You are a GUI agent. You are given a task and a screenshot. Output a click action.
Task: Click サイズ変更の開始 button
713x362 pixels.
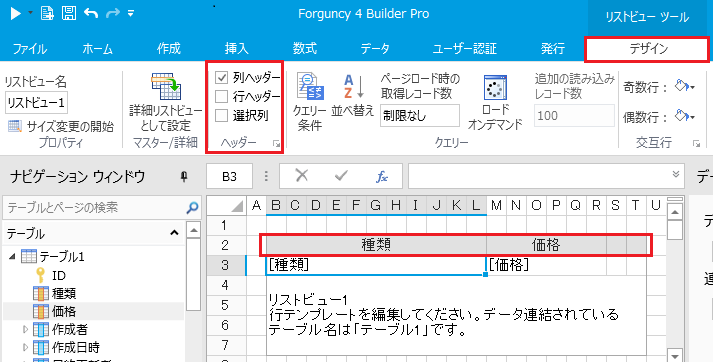pos(61,126)
